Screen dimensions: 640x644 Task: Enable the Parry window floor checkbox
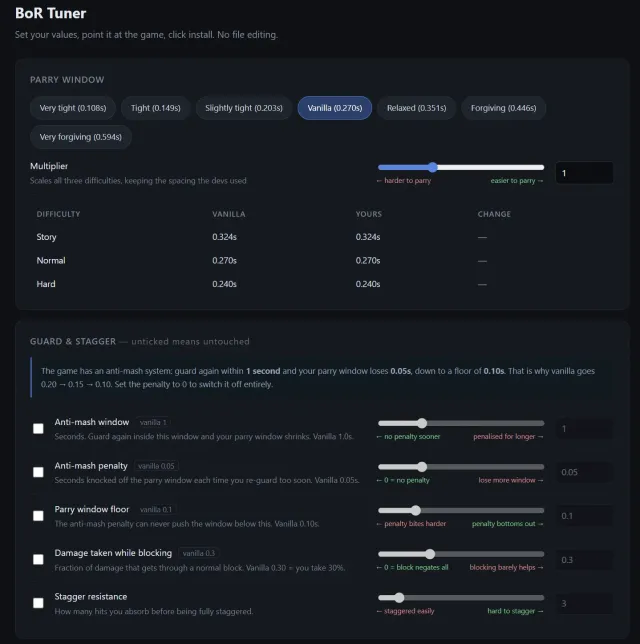coord(38,516)
